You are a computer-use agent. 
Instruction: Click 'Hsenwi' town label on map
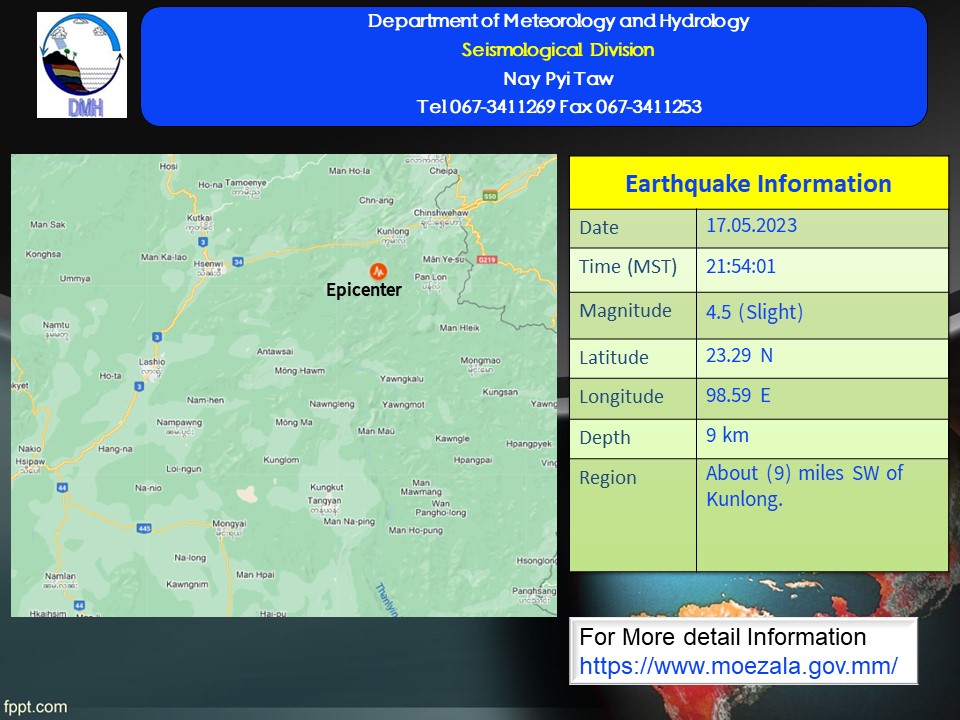click(x=208, y=263)
